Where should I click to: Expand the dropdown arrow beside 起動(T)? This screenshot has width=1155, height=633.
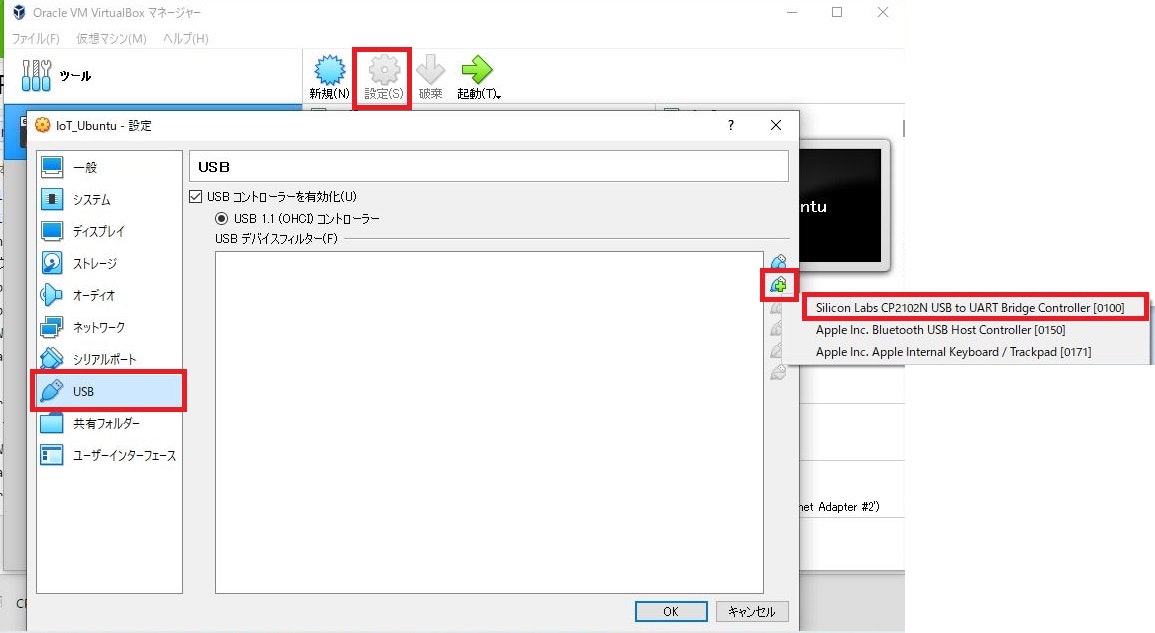coord(499,95)
